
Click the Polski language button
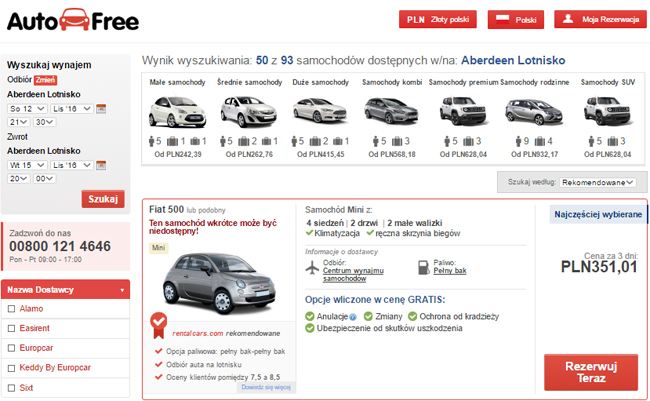(516, 19)
